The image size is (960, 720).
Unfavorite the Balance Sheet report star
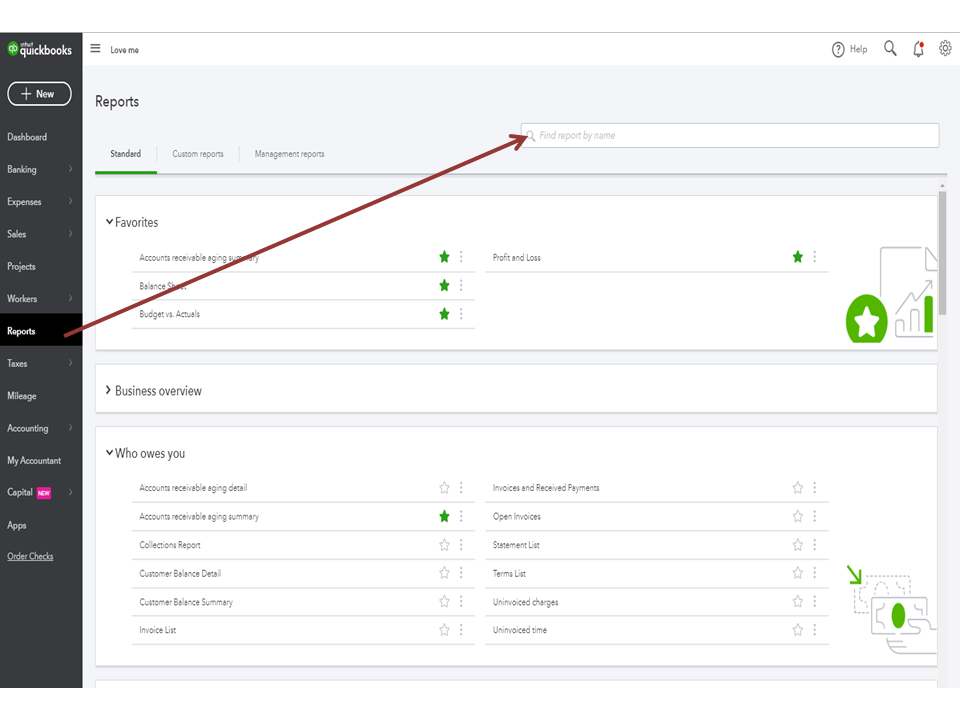(x=444, y=286)
